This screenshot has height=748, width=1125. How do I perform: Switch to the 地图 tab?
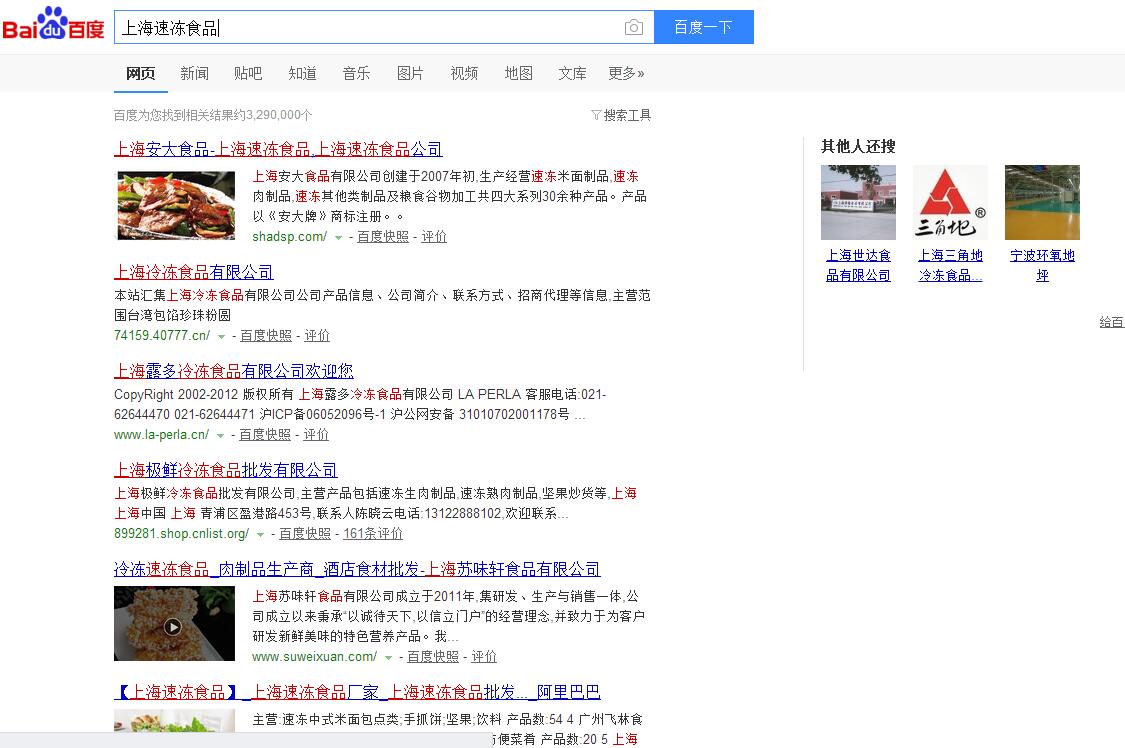(x=519, y=73)
